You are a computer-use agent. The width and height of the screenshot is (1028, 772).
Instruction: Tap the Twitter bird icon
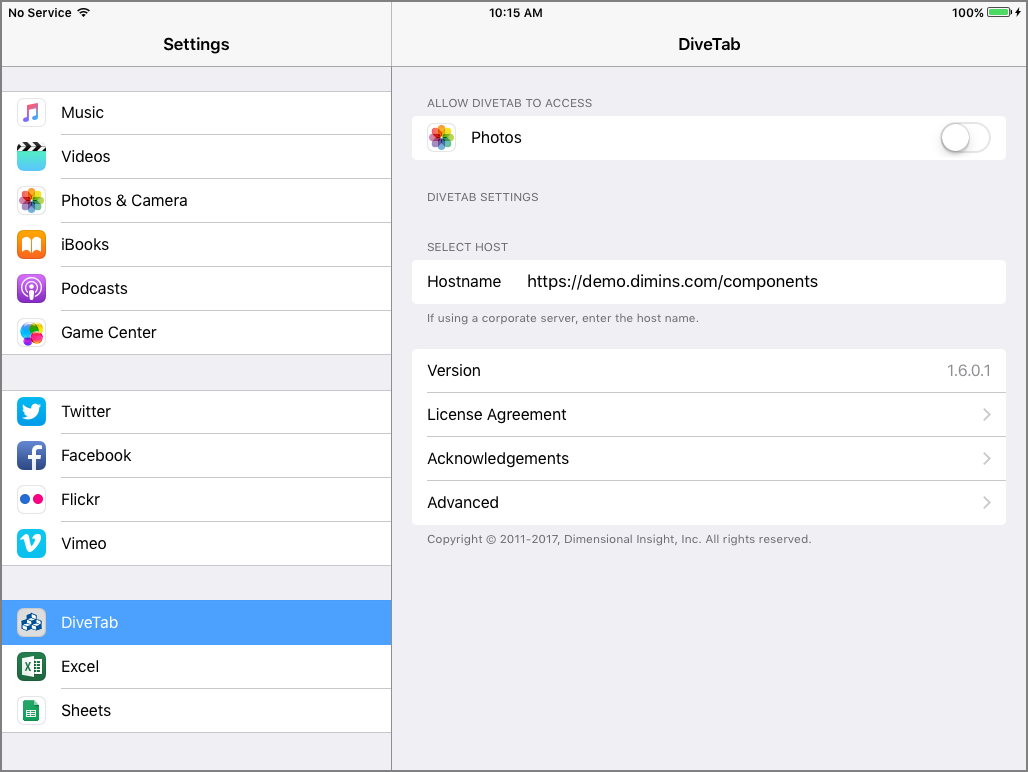[x=31, y=412]
